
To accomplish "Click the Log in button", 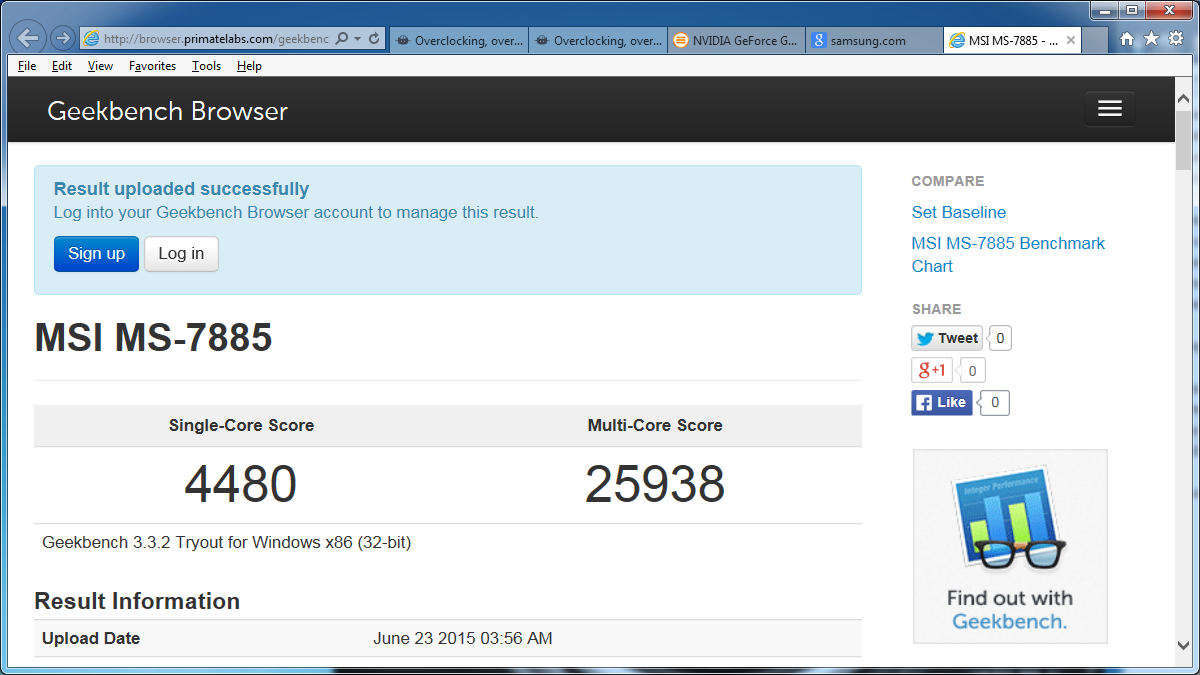I will (x=181, y=254).
